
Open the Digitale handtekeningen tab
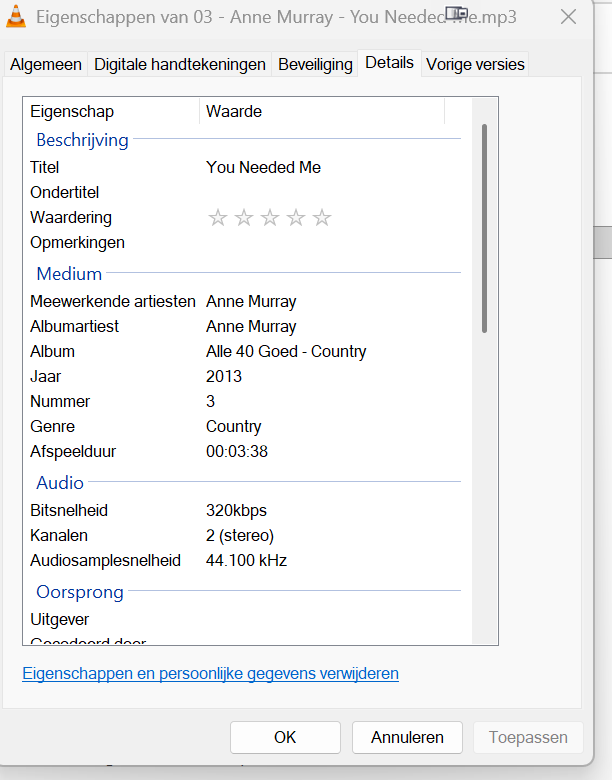pyautogui.click(x=180, y=64)
